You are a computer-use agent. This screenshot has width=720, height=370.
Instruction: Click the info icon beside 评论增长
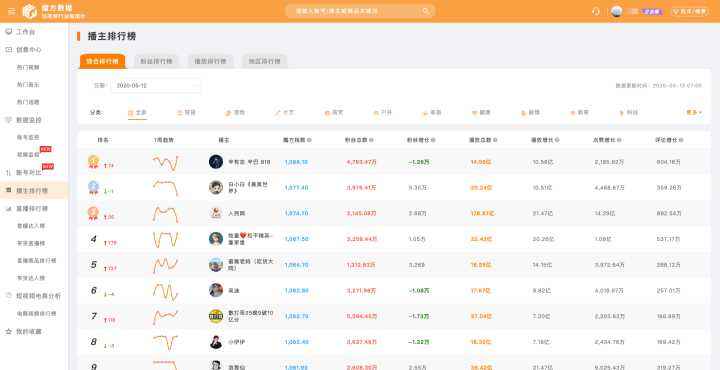(x=681, y=140)
